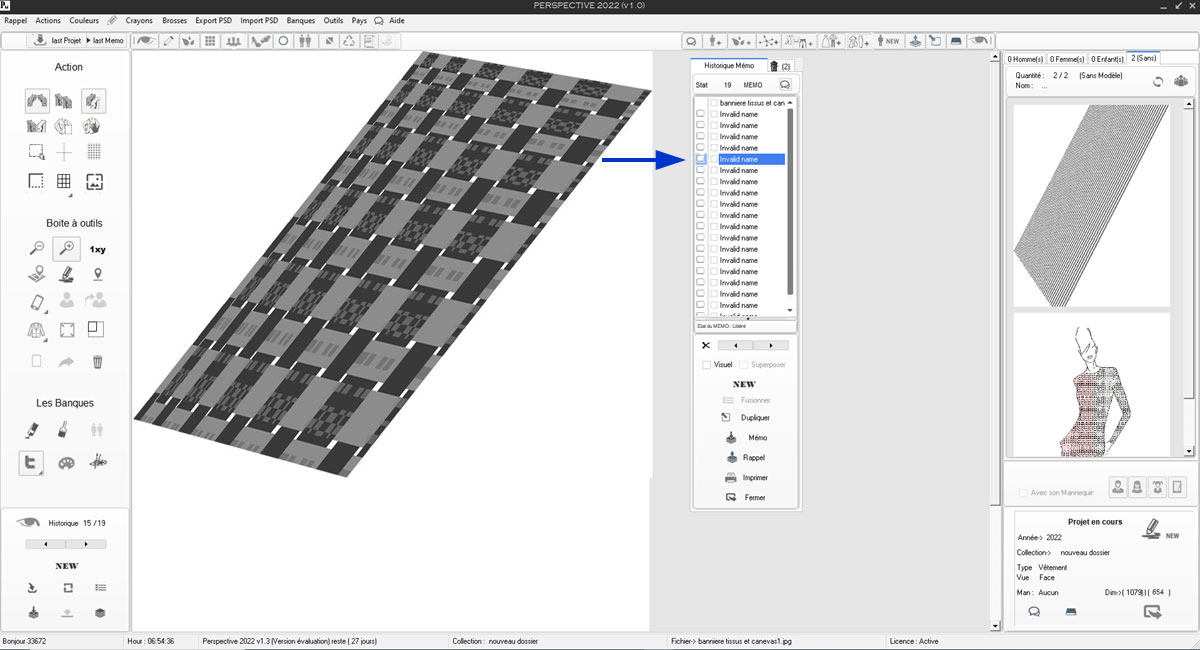Screen dimensions: 1200x650
Task: Select the dress mannequin thumbnail
Action: coord(1091,384)
